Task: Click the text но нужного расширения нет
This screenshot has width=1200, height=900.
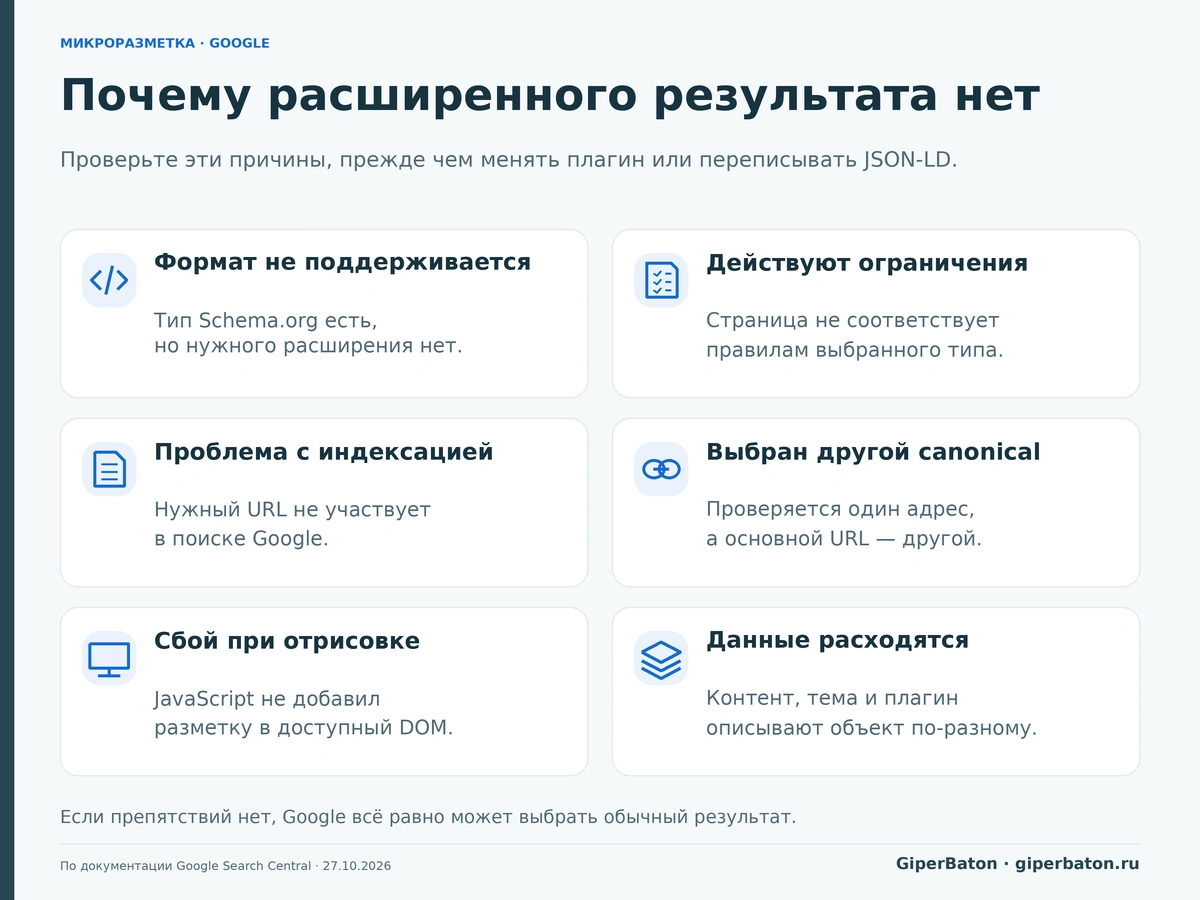Action: point(308,347)
